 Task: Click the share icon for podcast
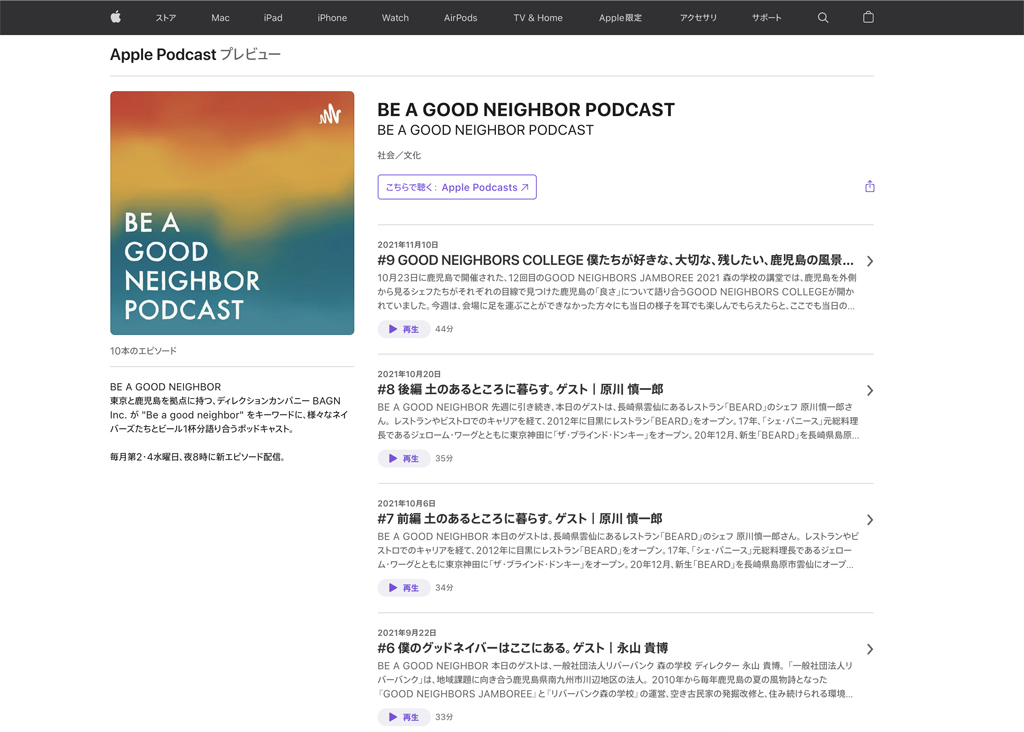[x=869, y=187]
